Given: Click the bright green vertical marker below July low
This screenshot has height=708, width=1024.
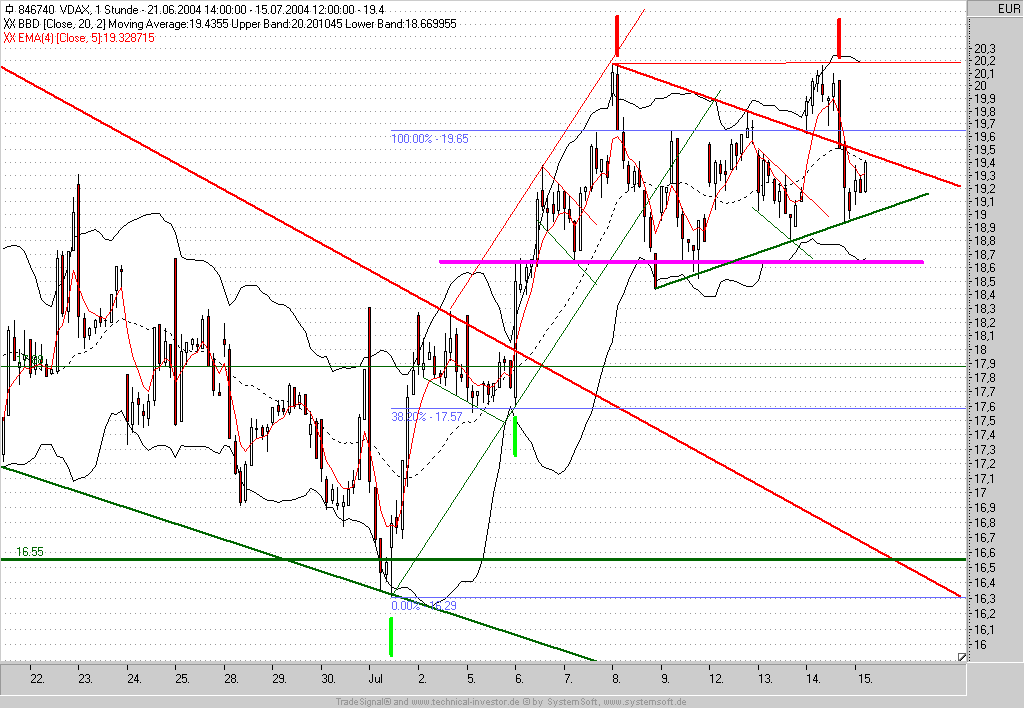Looking at the screenshot, I should (x=391, y=636).
